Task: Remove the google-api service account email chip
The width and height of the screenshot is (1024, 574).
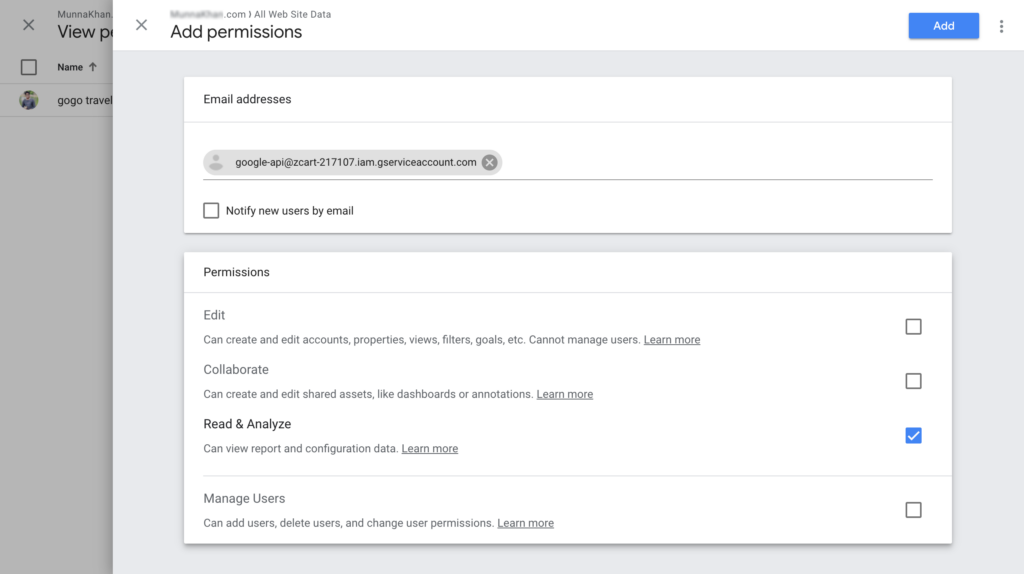Action: tap(489, 162)
